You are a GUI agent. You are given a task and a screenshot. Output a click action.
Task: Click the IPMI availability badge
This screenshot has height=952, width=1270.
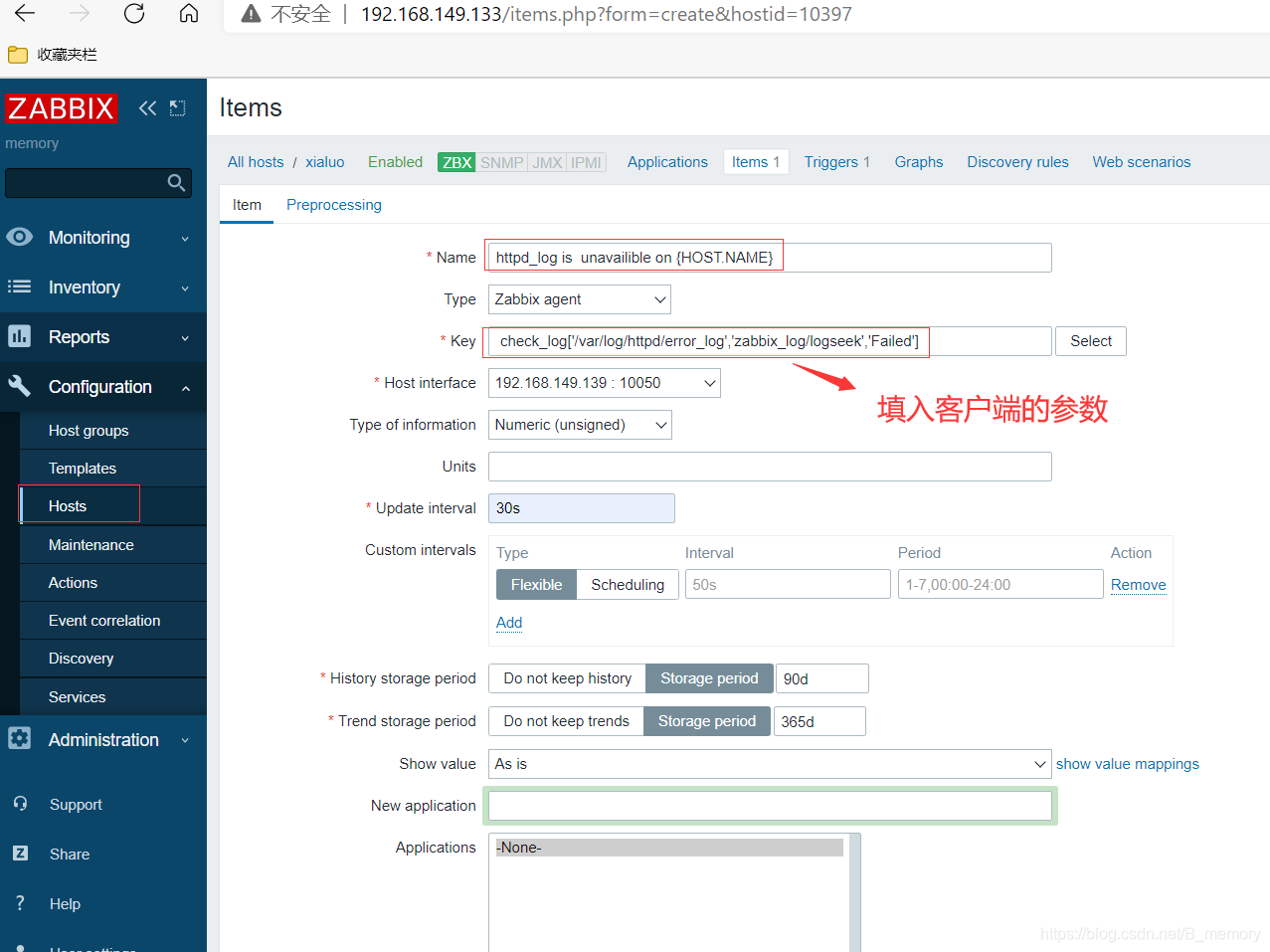click(x=586, y=162)
